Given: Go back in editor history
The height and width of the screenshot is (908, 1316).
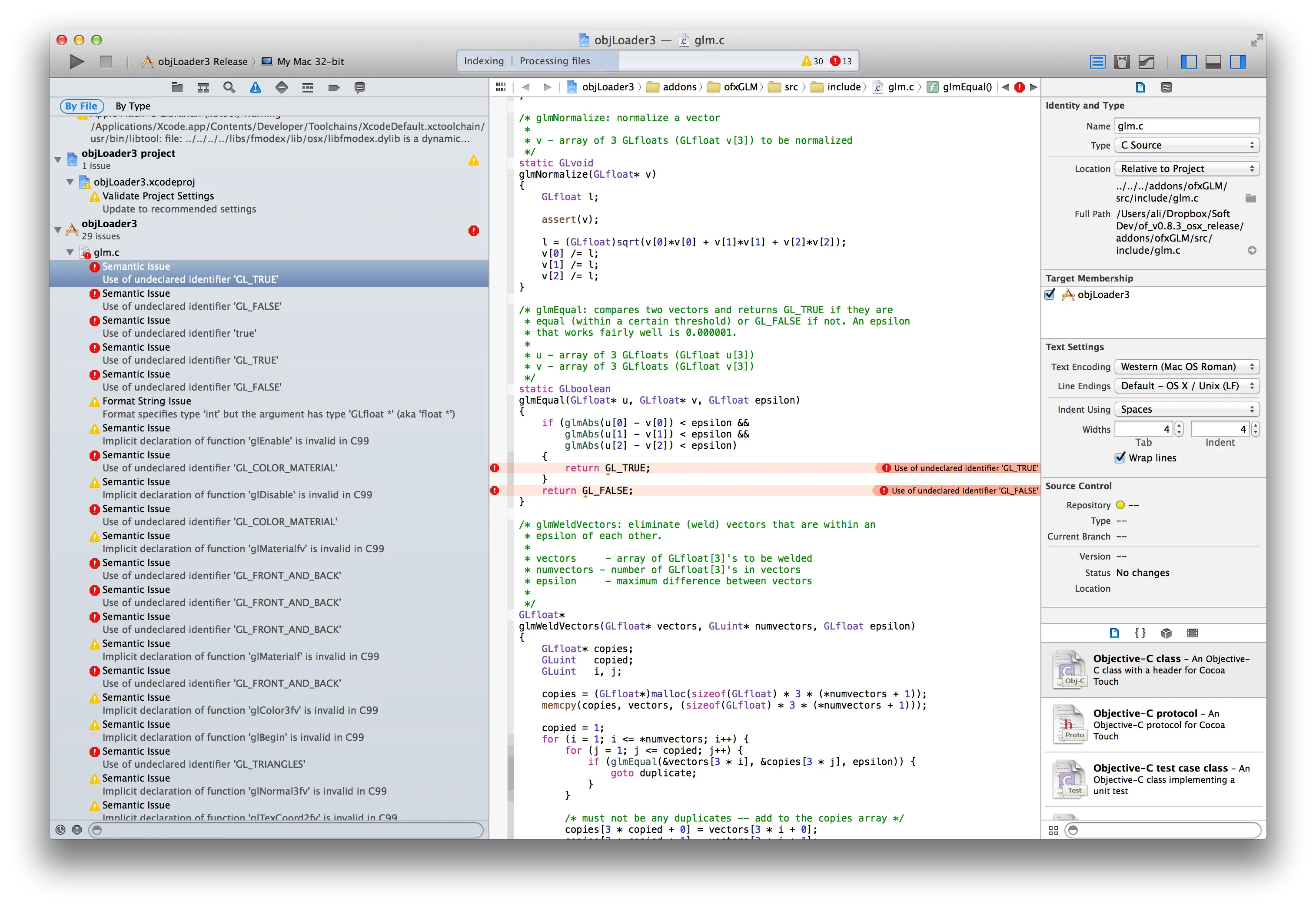Looking at the screenshot, I should point(526,87).
